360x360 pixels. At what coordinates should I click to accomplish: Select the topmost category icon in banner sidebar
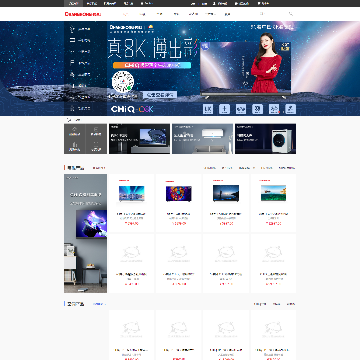tap(72, 29)
